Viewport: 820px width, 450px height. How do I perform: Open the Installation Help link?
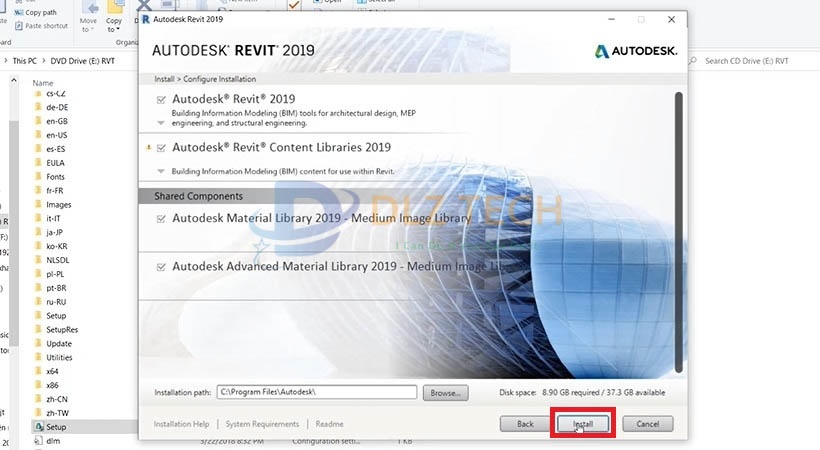(181, 424)
